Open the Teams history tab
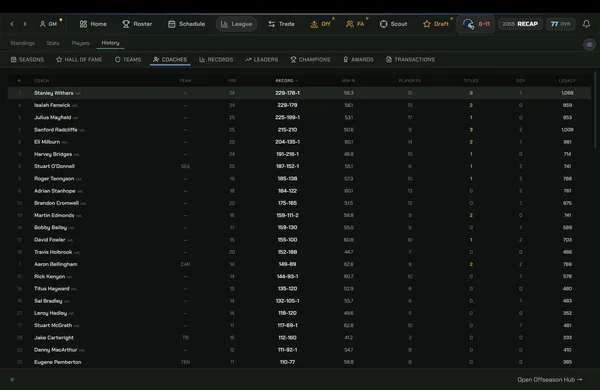Screen dimensions: 600x390 [x=128, y=60]
